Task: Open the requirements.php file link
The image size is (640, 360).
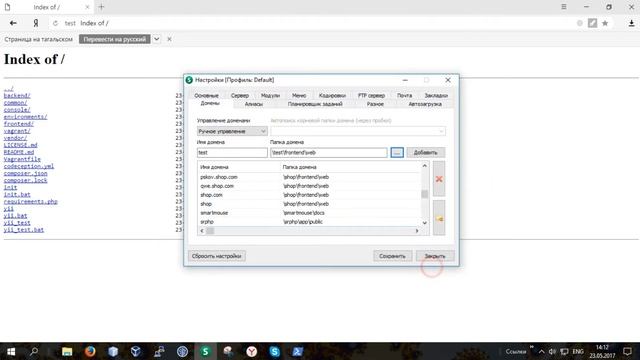Action: pos(31,201)
